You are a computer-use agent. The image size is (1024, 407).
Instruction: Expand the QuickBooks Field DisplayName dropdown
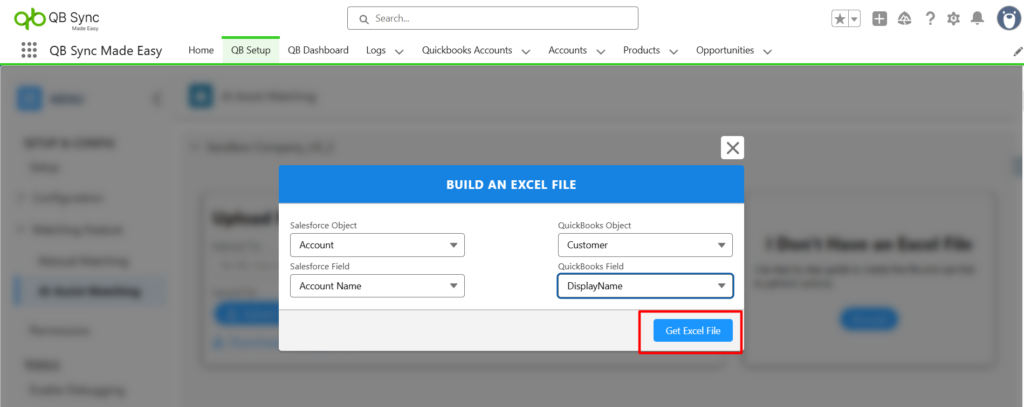point(645,286)
